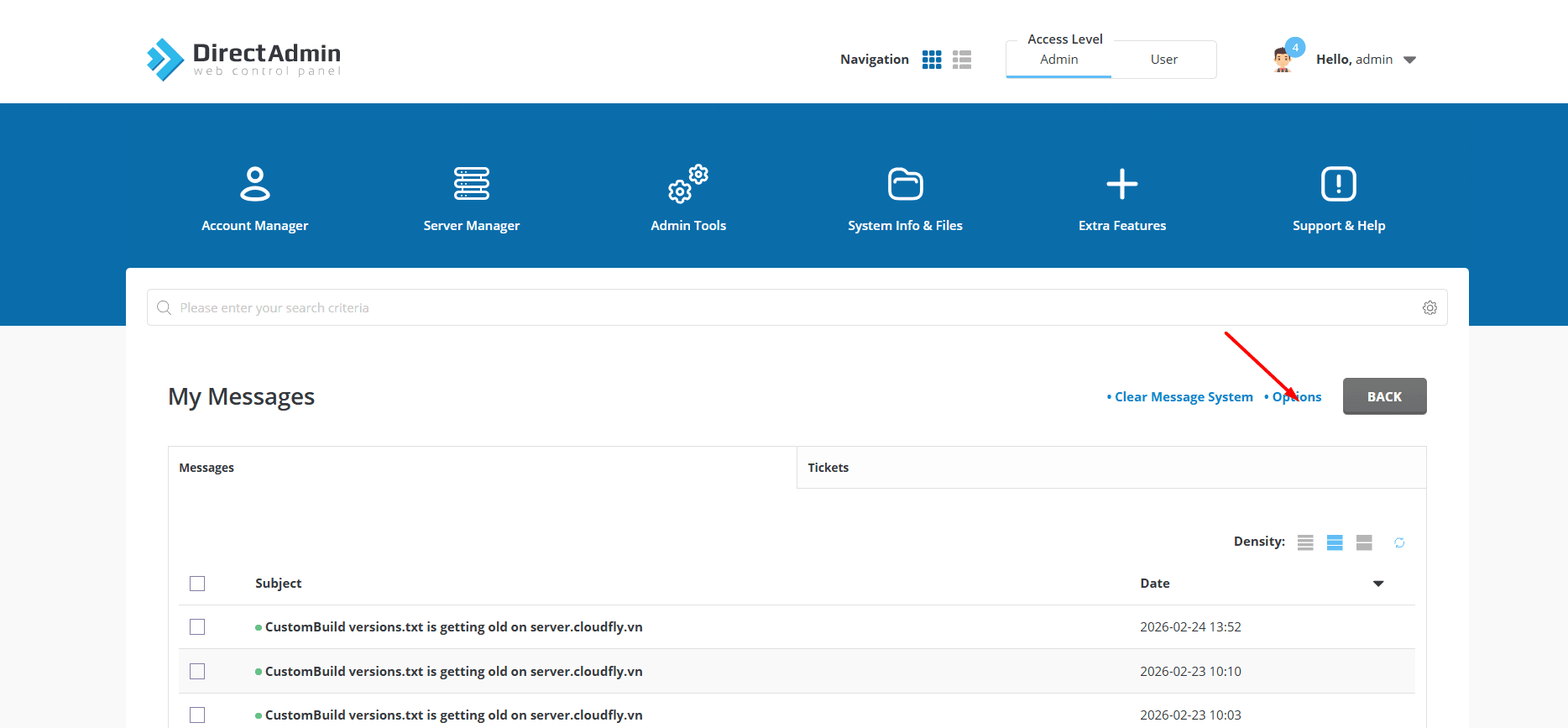
Task: Expand the Hello, admin user menu
Action: pyautogui.click(x=1409, y=60)
